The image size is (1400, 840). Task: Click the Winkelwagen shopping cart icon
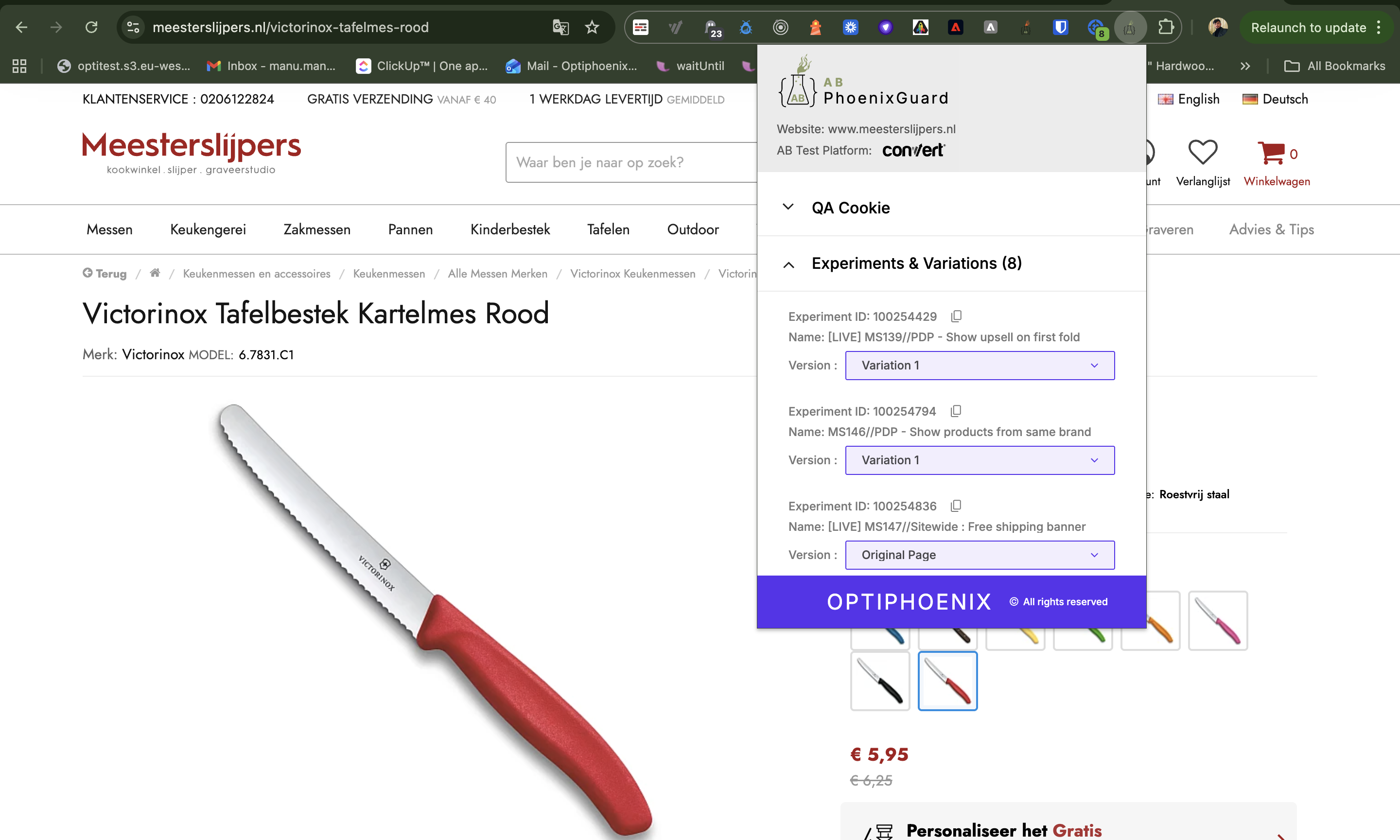click(1271, 153)
